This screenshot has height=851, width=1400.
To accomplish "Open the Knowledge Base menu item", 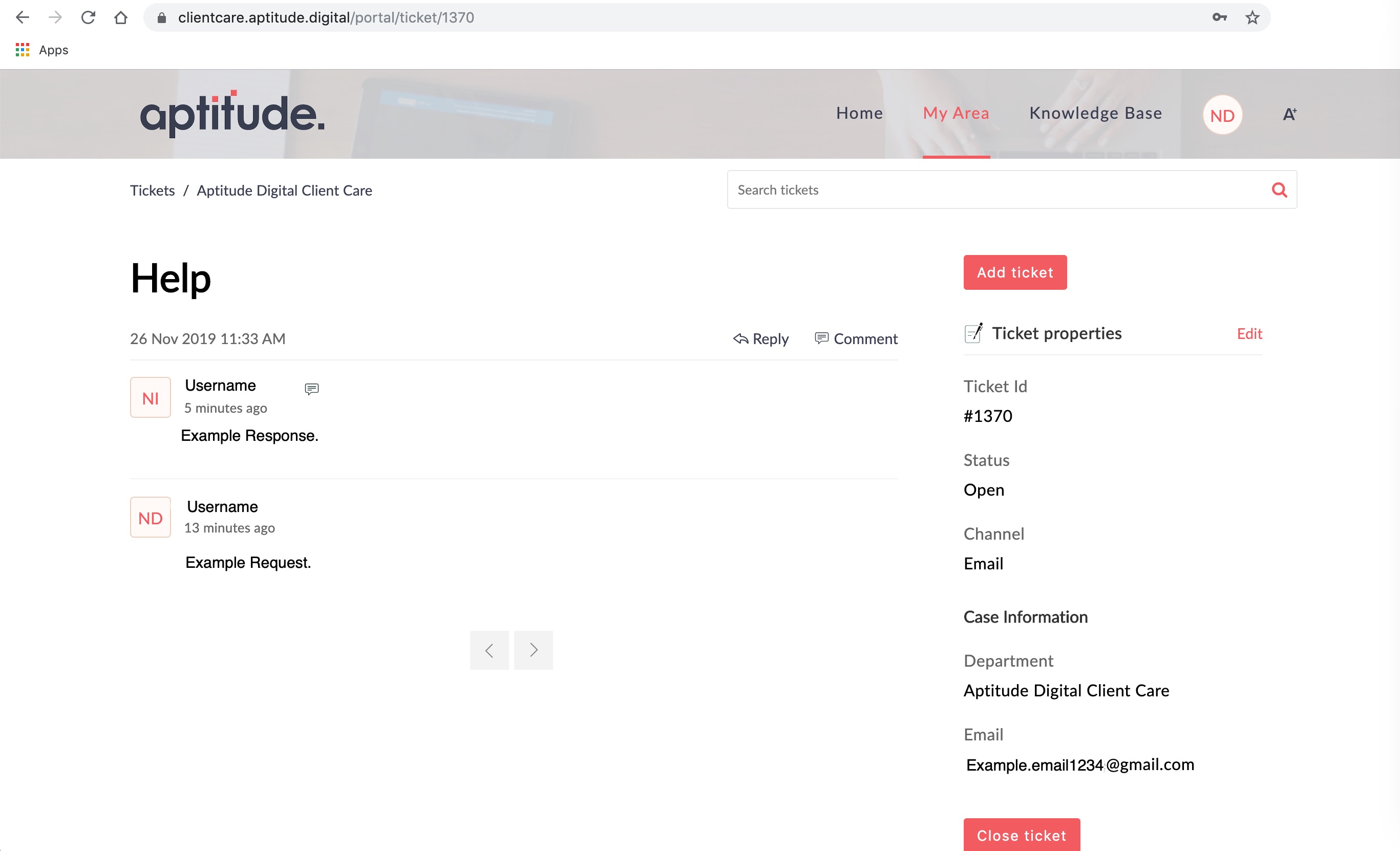I will 1095,113.
